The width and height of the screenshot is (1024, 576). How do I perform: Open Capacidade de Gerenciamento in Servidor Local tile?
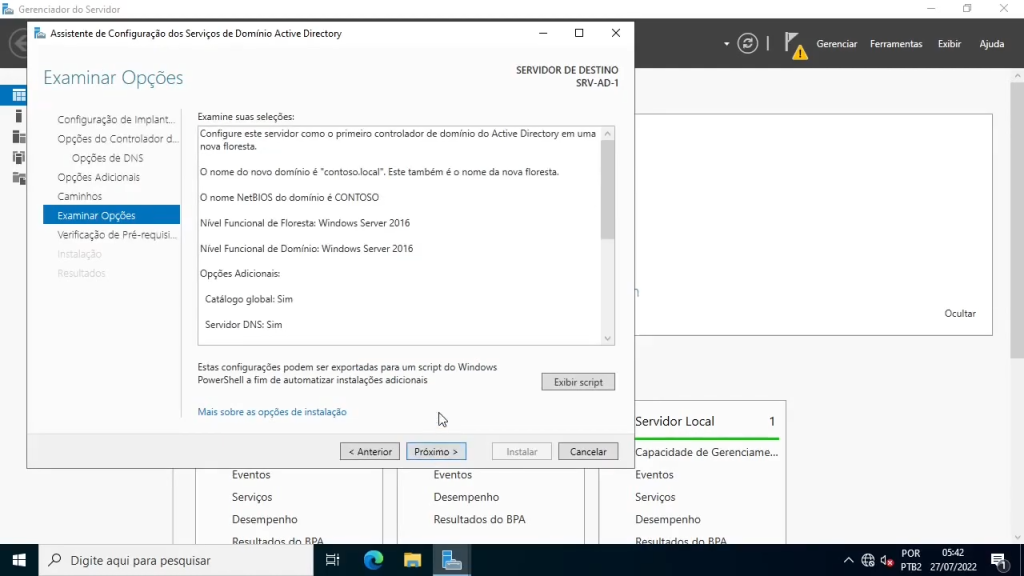(706, 452)
